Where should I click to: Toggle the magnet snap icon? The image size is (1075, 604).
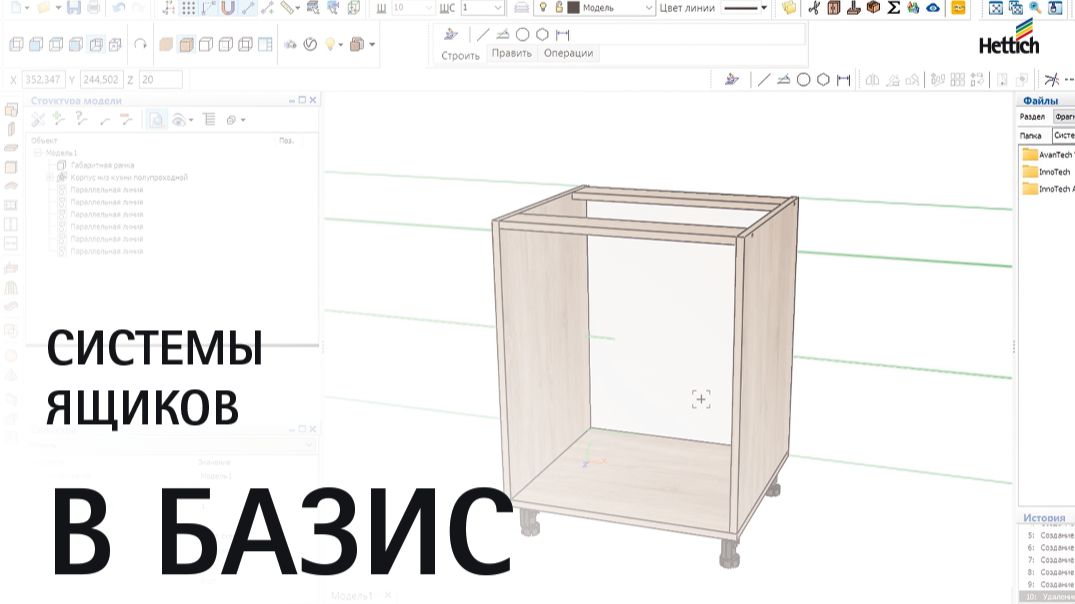(x=228, y=8)
